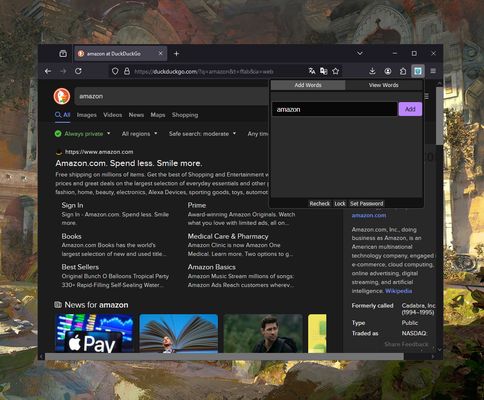484x400 pixels.
Task: Open the DuckDuckGo page side menu icon
Action: point(426,96)
